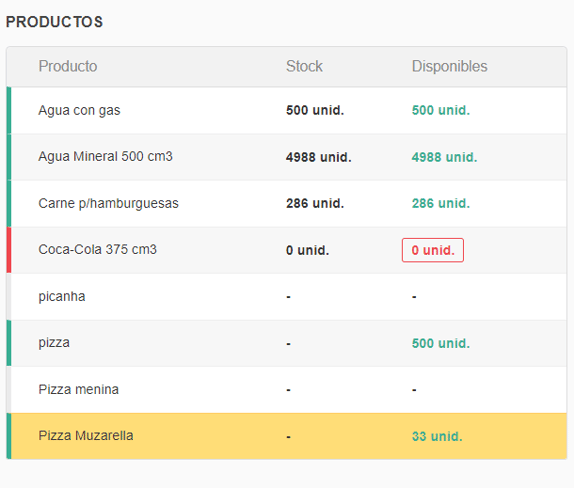The width and height of the screenshot is (574, 488).
Task: Click green 500 unid. in pizza row
Action: coord(441,343)
